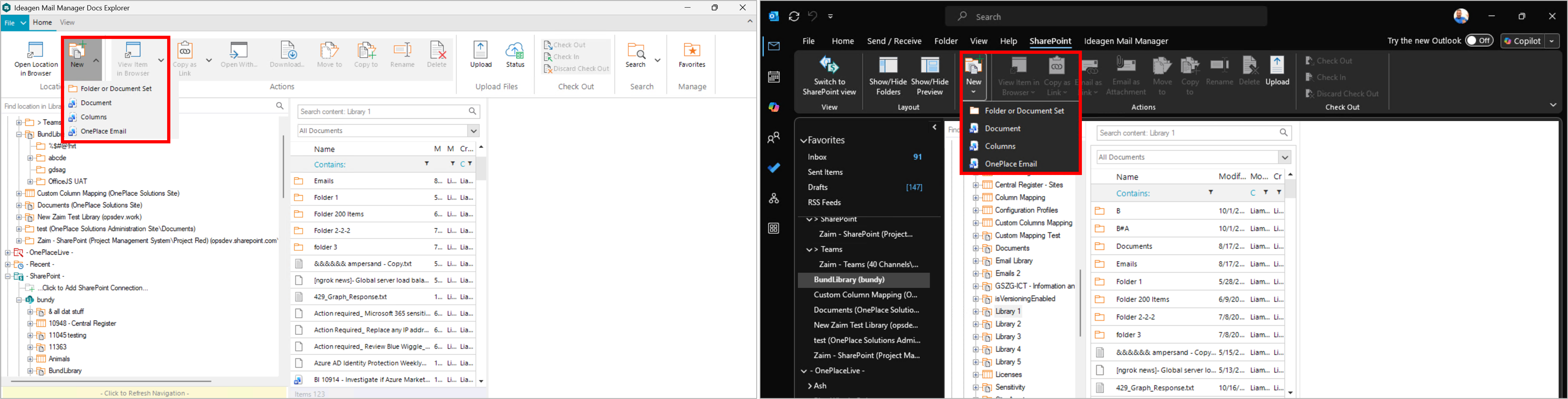Focus Search content: Library 1 field in Docs Explorer
Image resolution: width=1568 pixels, height=399 pixels.
coord(388,112)
